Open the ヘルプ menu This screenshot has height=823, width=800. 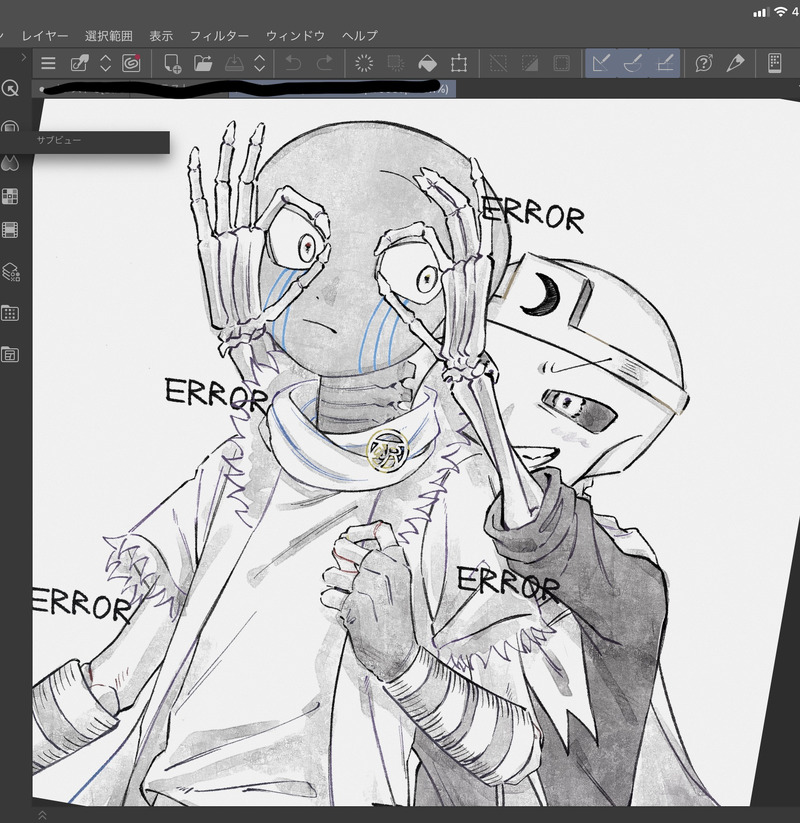[360, 36]
